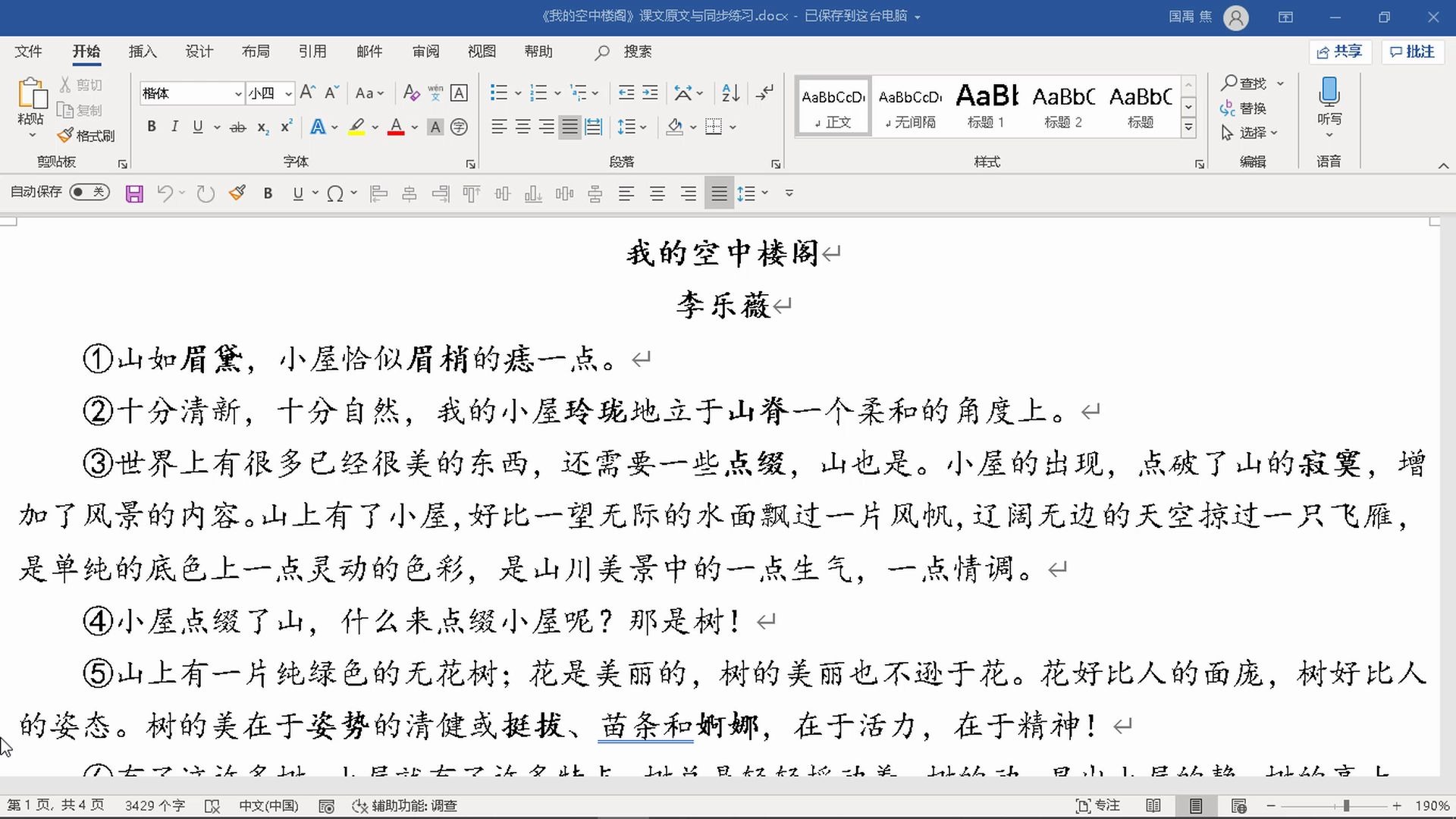Apply distributed alignment in the ribbon

click(x=594, y=127)
